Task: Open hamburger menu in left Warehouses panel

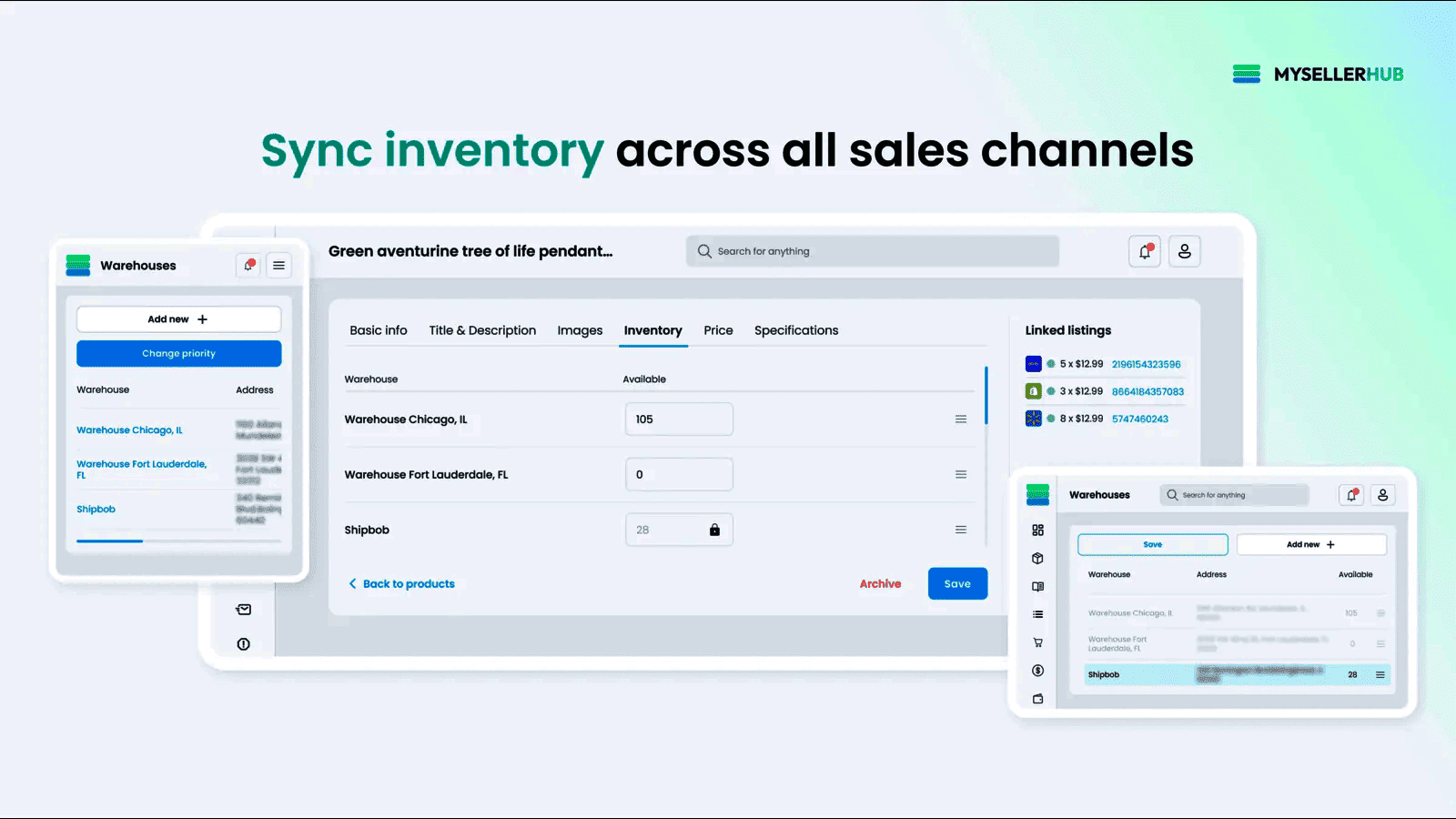Action: pyautogui.click(x=279, y=266)
